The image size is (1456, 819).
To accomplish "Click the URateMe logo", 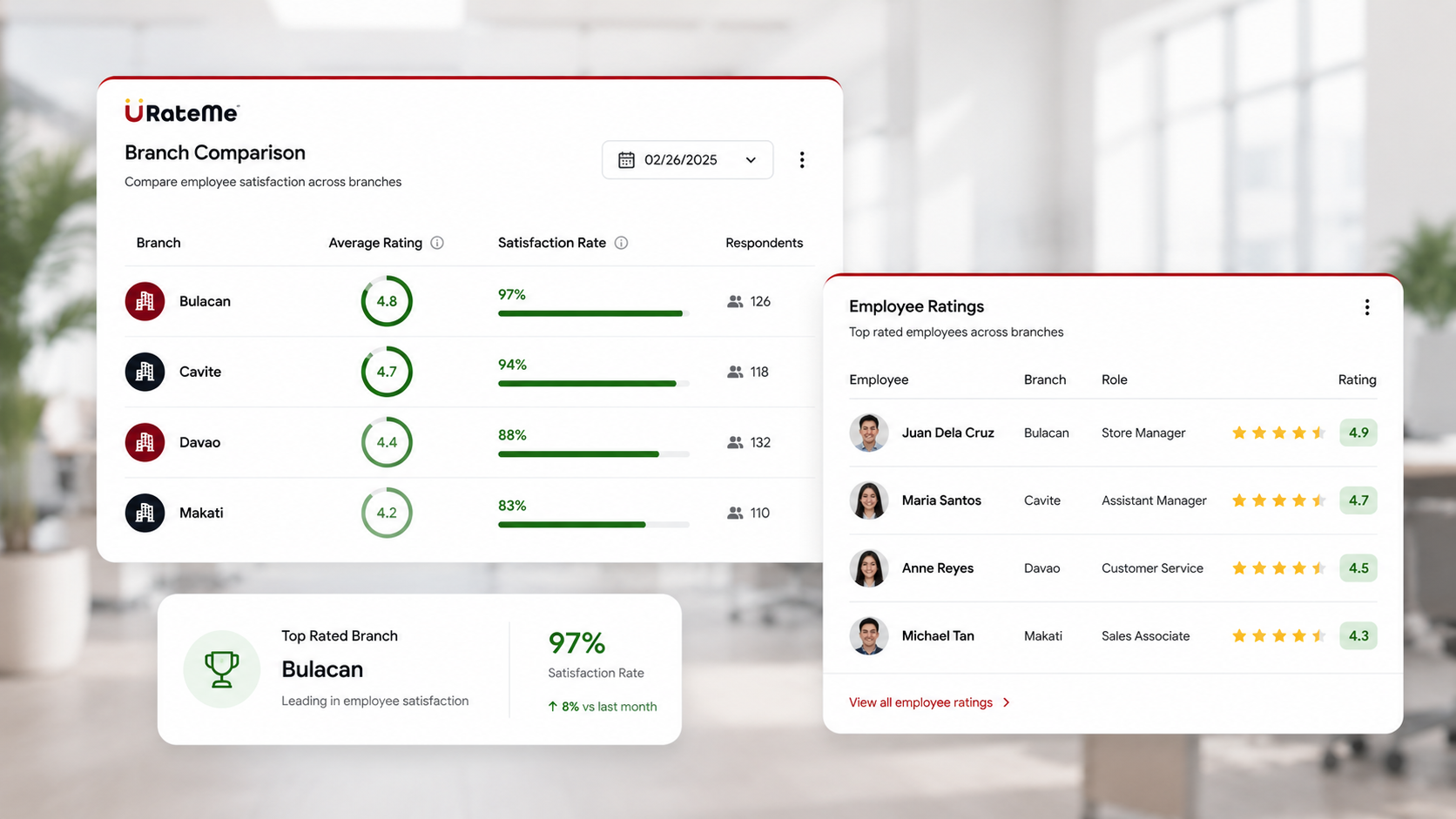I will tap(182, 111).
